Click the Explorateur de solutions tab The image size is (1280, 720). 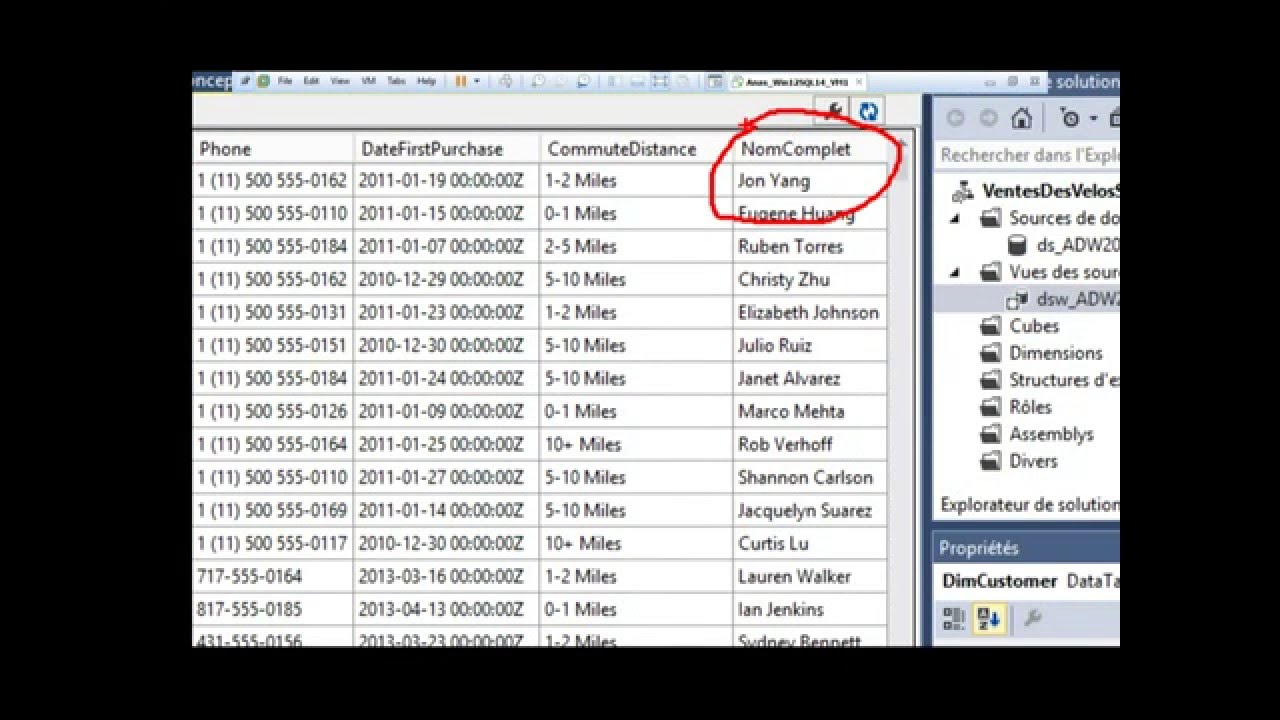click(x=1030, y=504)
